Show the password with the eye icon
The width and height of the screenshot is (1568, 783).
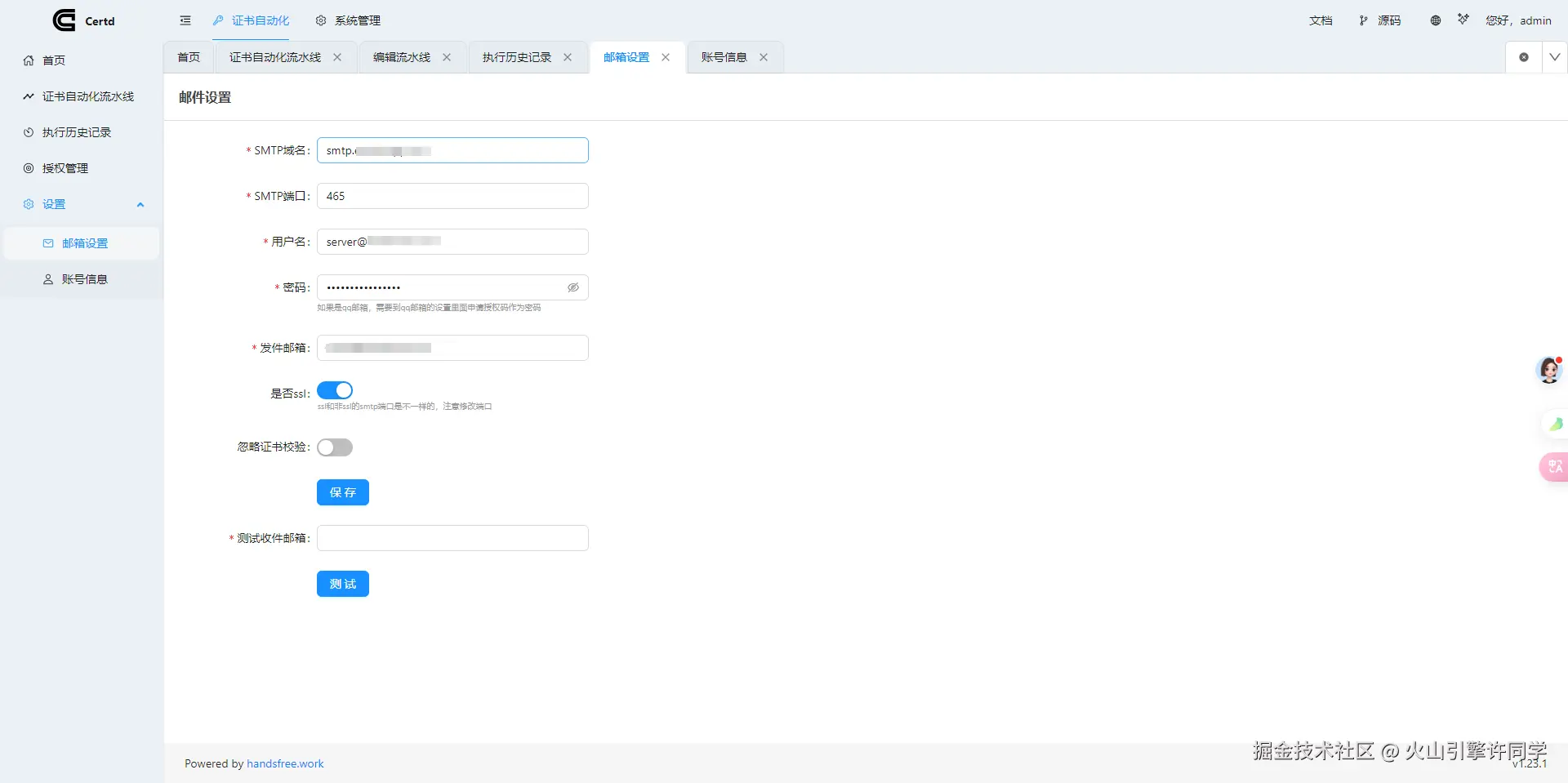(x=573, y=287)
